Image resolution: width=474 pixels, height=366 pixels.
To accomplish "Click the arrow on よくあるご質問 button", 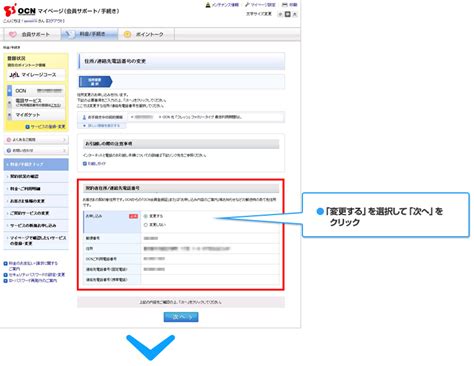I will tap(64, 140).
